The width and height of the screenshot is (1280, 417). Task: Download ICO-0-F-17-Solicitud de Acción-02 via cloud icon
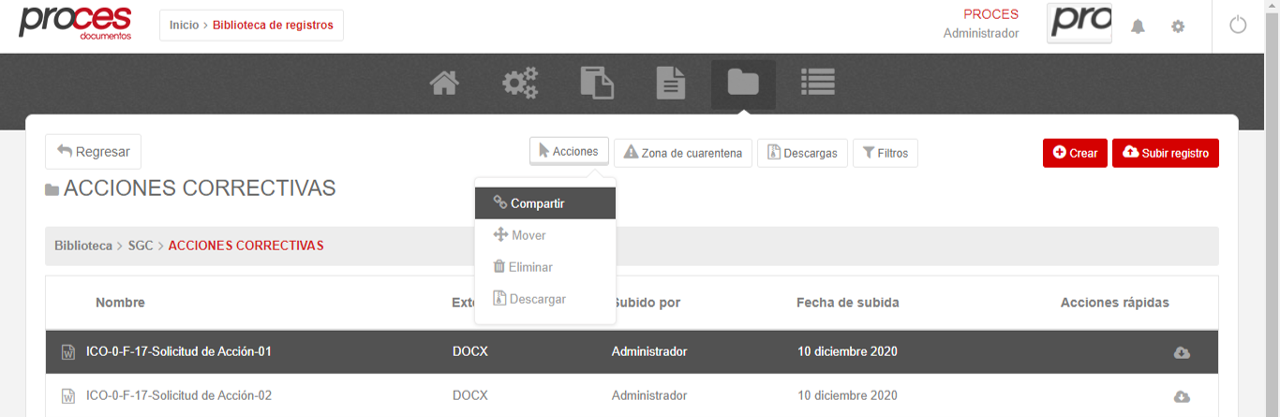click(x=1181, y=396)
